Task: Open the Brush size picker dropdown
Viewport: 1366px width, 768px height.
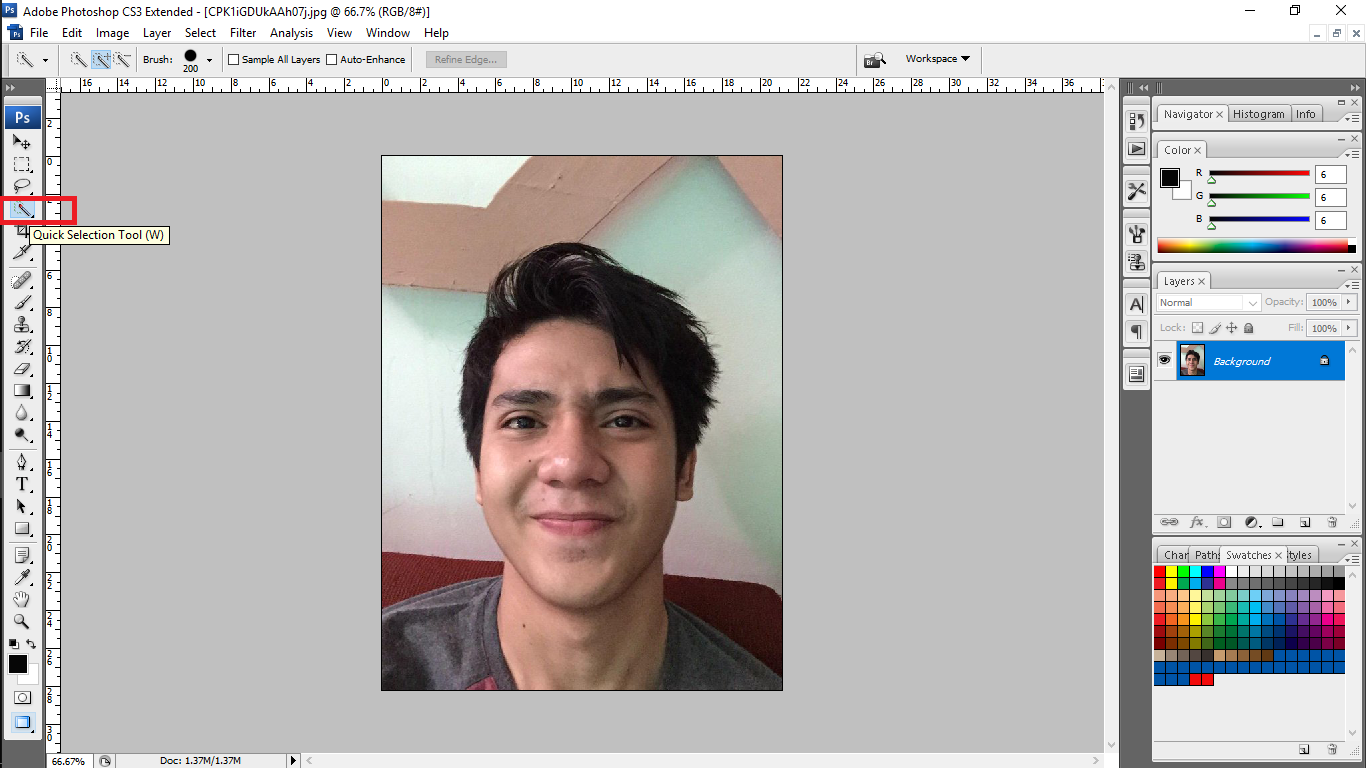Action: pos(209,60)
